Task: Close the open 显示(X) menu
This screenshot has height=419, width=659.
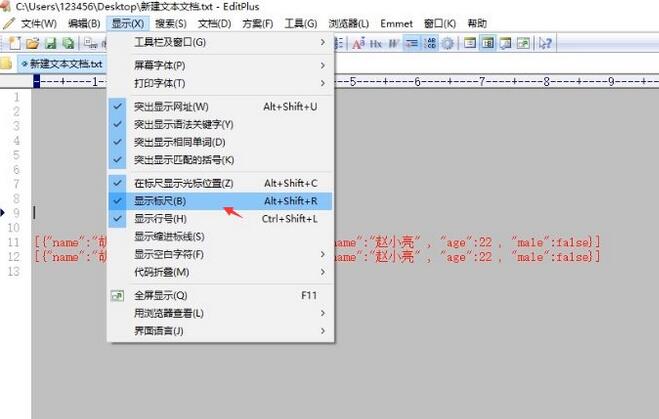Action: [128, 24]
